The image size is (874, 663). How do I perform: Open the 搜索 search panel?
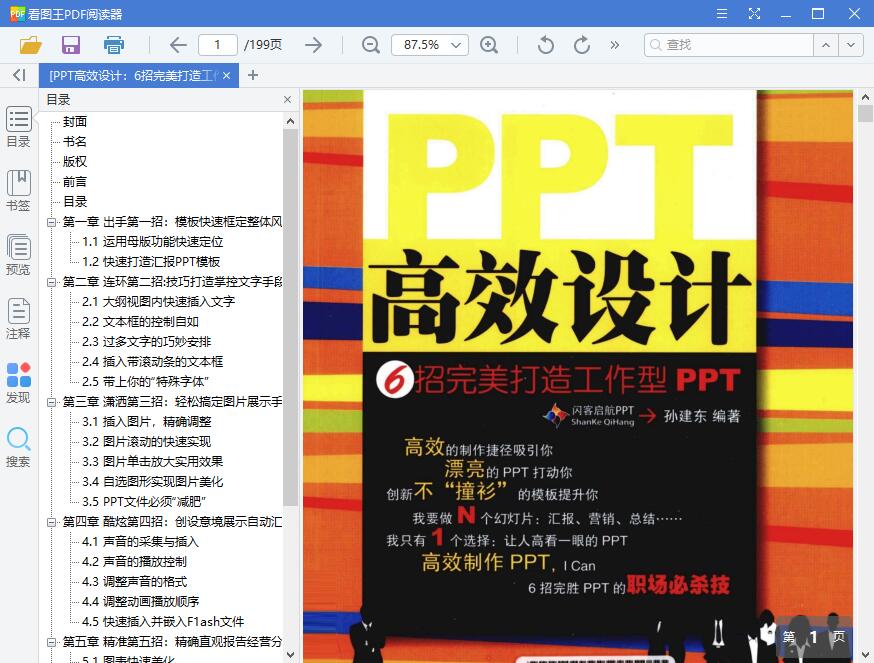coord(18,447)
